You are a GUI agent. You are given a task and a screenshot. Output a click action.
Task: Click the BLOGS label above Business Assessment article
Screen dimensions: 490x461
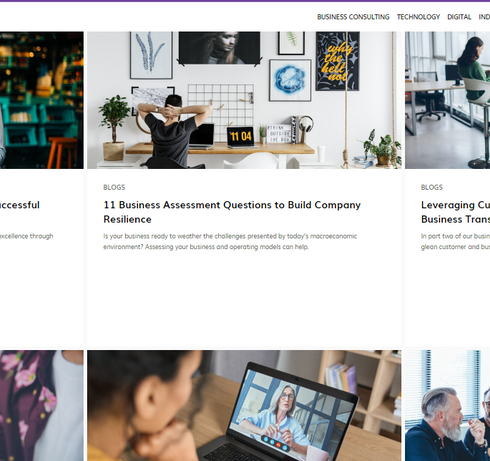click(114, 187)
